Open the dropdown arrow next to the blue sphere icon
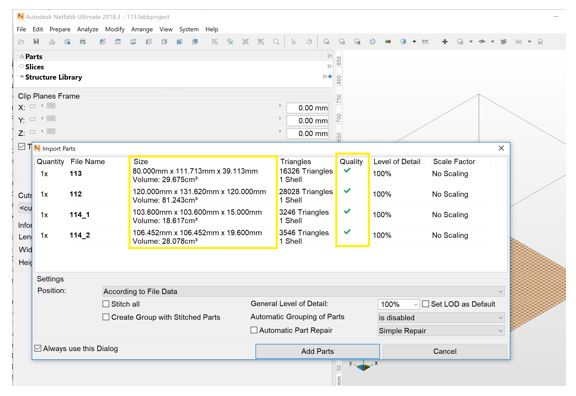576x396 pixels. [x=414, y=42]
